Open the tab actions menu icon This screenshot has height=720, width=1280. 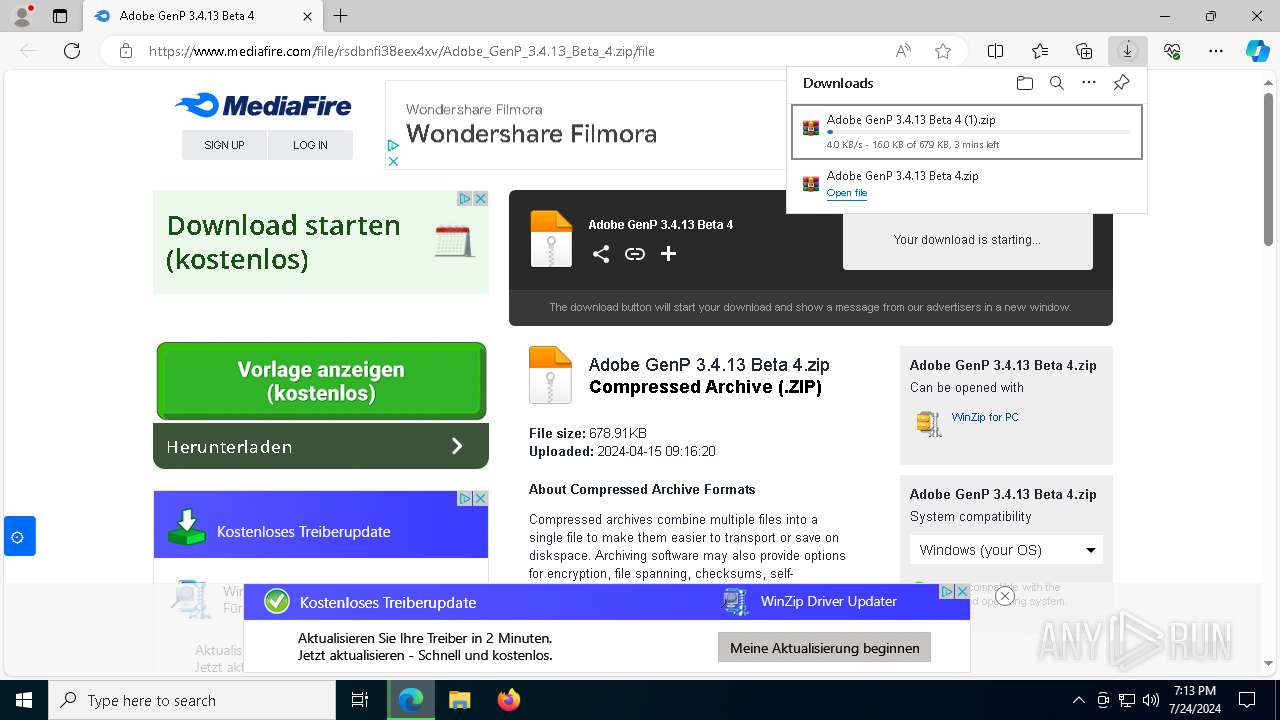click(60, 16)
